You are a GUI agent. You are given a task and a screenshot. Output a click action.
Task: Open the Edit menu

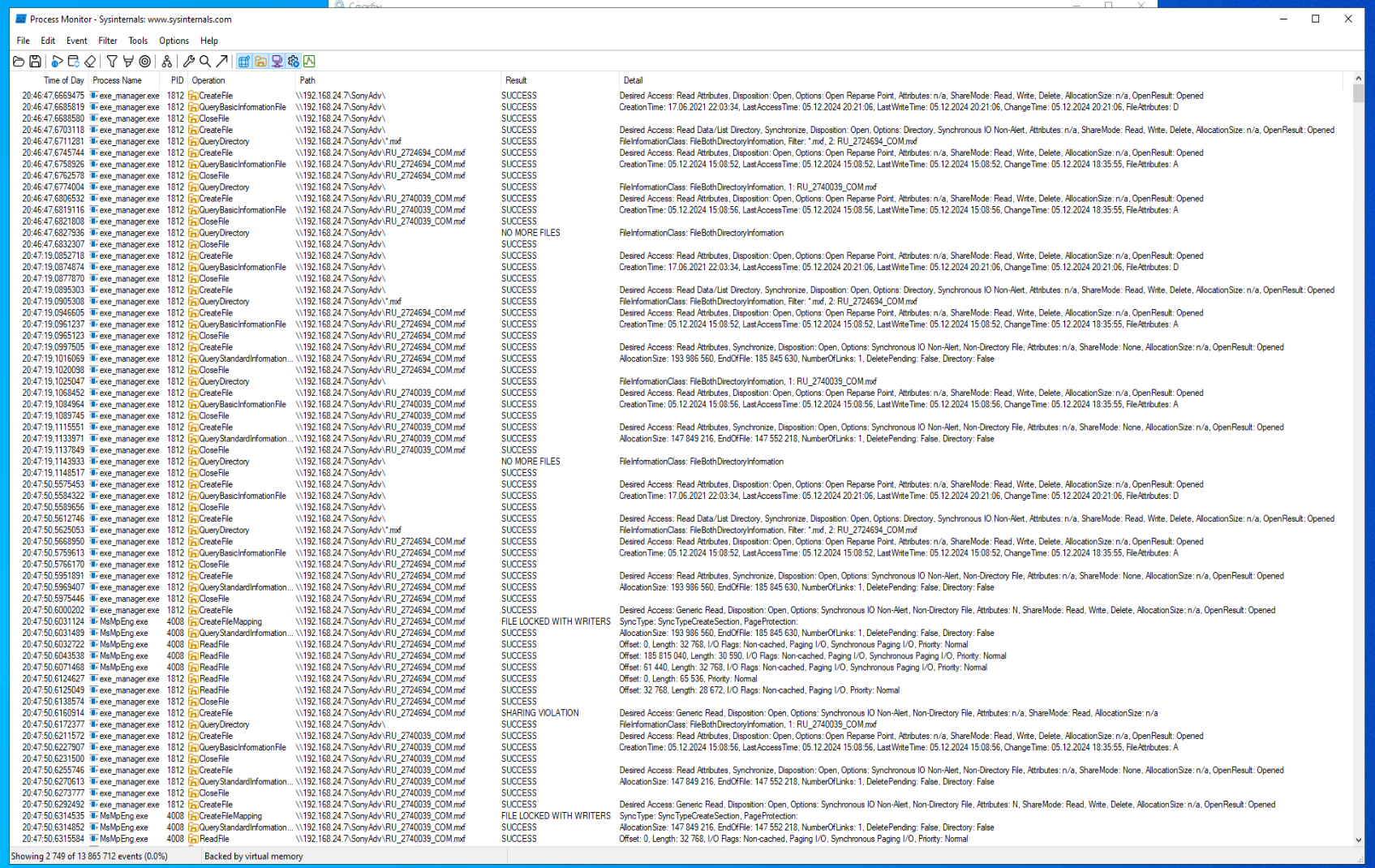point(48,41)
